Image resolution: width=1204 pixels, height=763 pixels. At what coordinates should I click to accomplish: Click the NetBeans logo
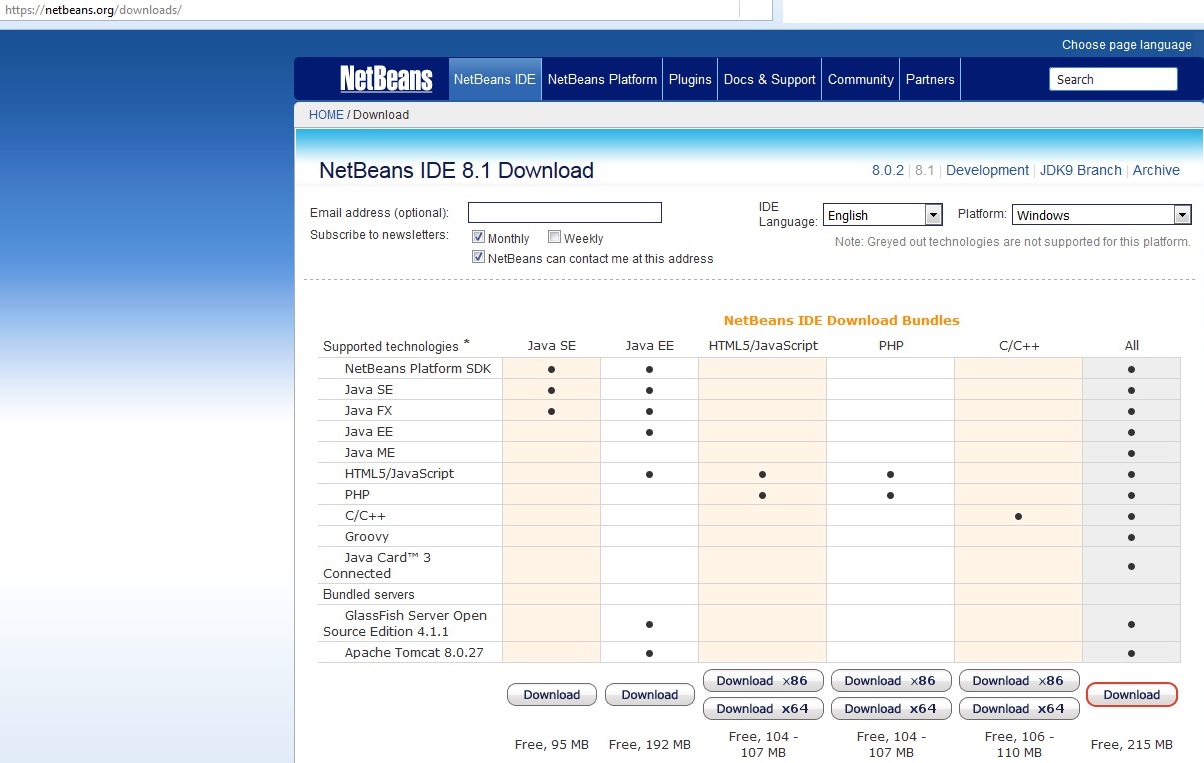click(x=386, y=79)
